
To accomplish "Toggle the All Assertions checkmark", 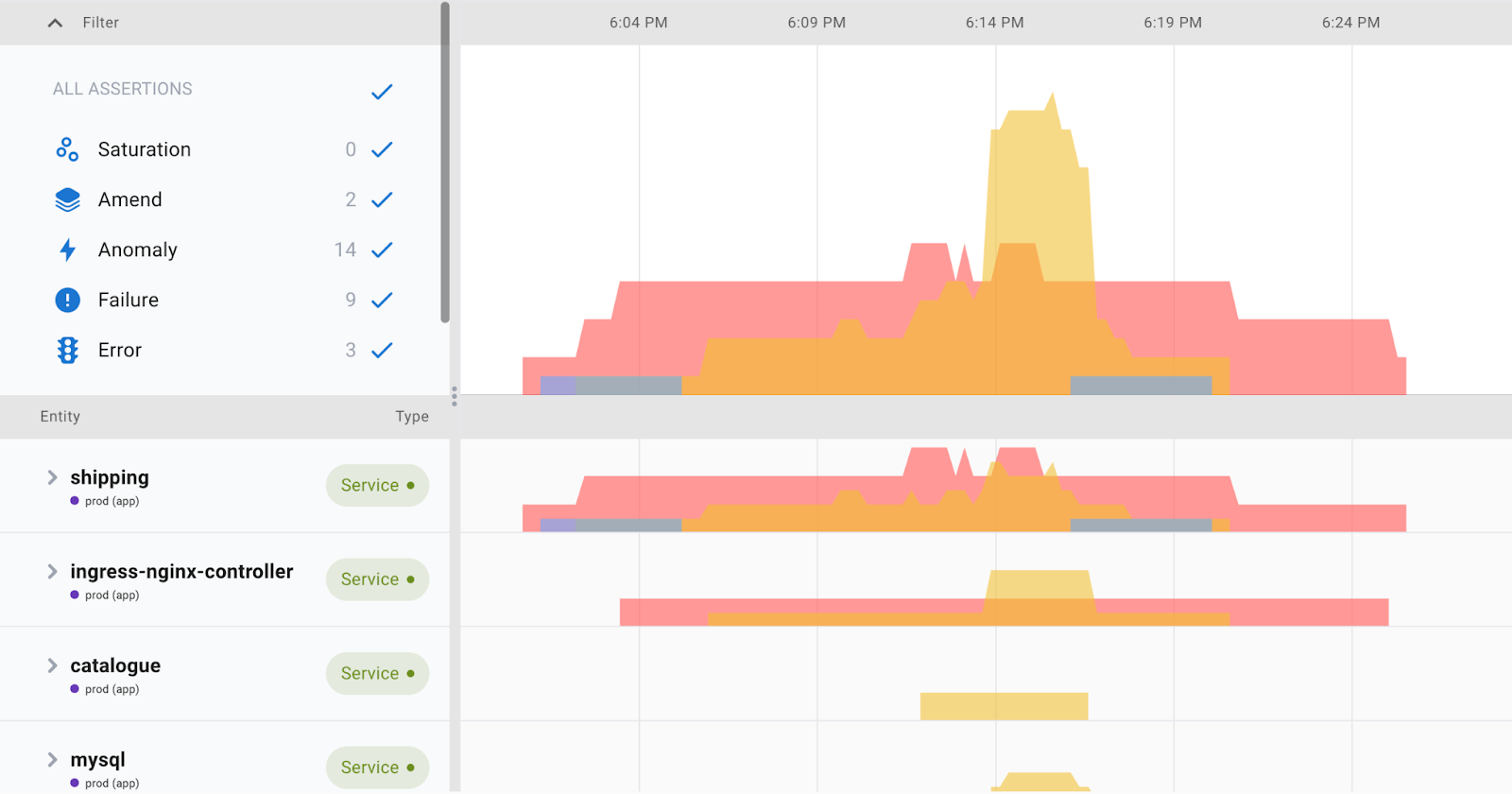I will point(382,92).
